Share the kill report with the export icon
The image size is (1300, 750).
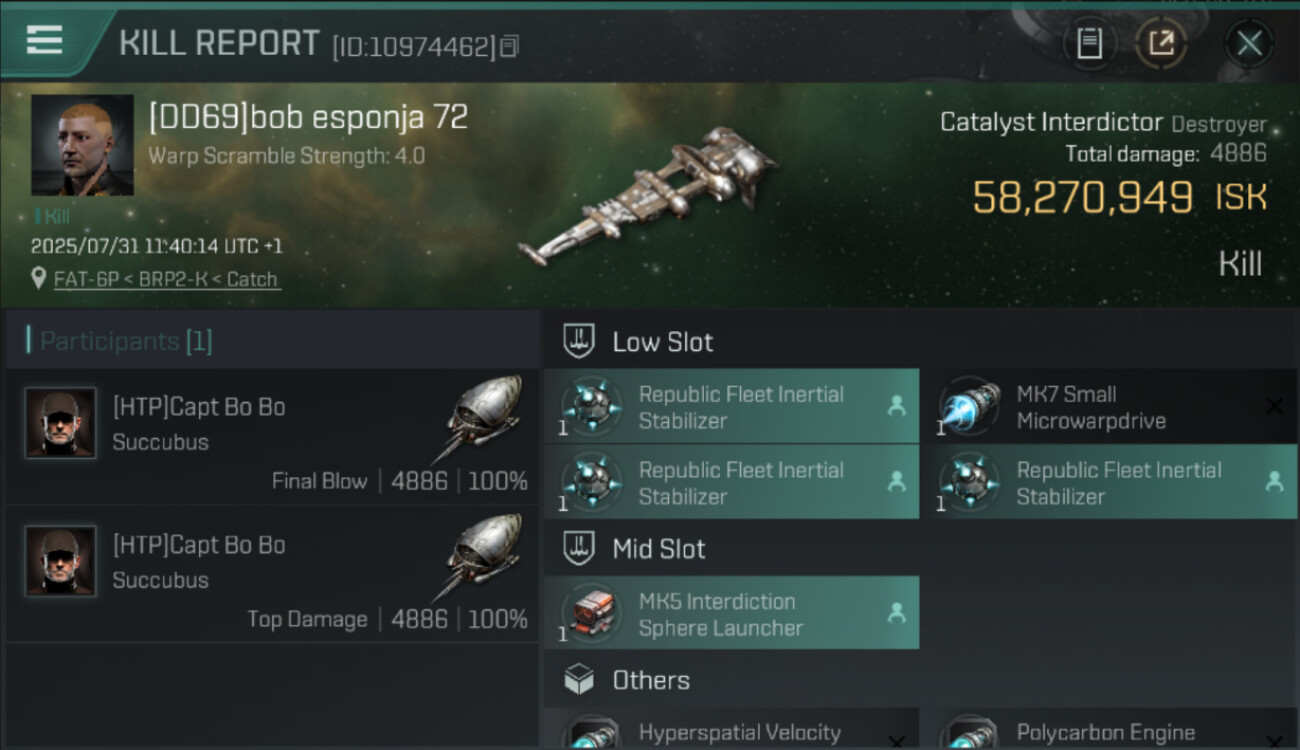(x=1161, y=43)
